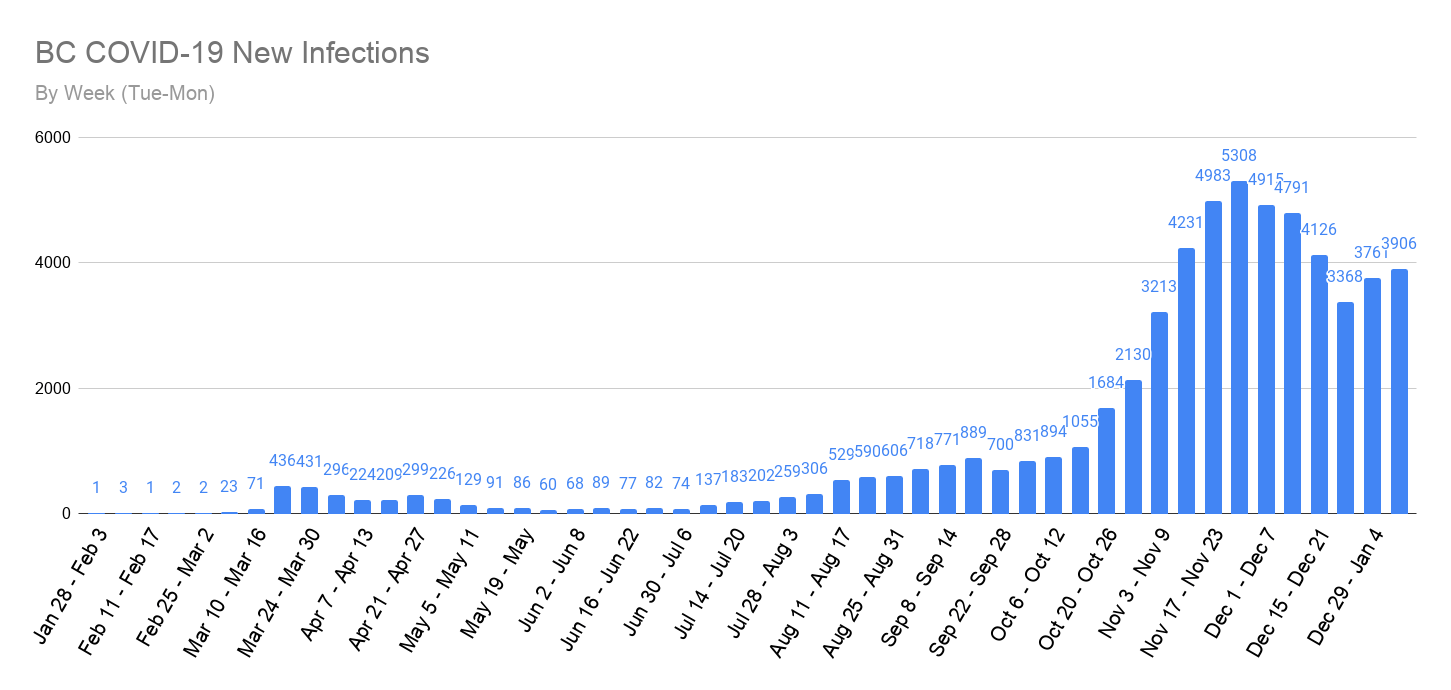Select the subtitle By Week (Tue-Mon)
This screenshot has height=690, width=1451.
[x=125, y=94]
